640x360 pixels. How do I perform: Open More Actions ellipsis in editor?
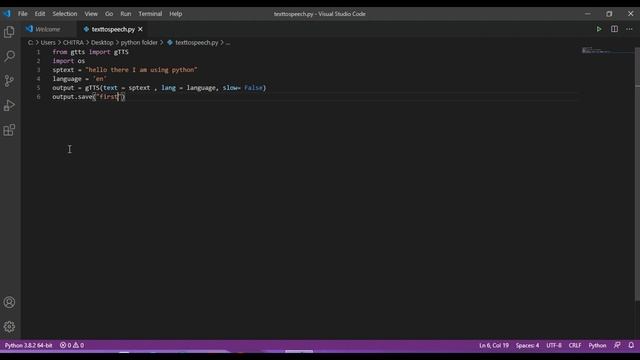(x=629, y=29)
